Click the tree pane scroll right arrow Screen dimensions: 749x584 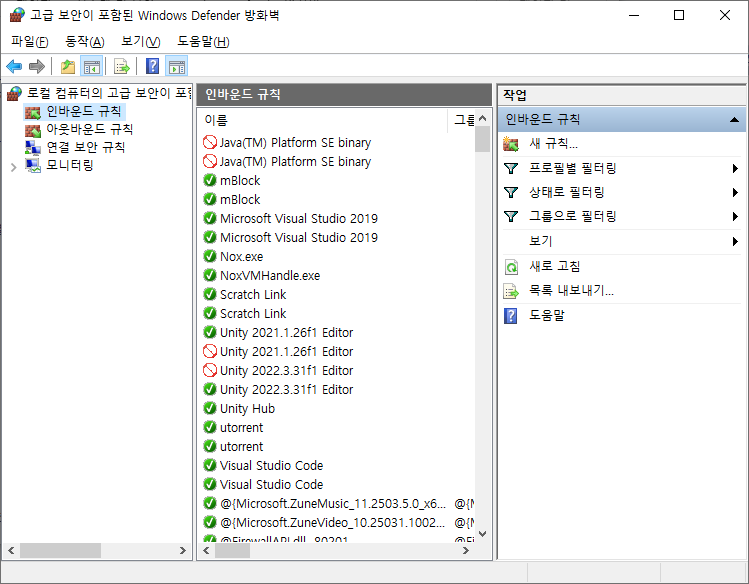coord(182,551)
